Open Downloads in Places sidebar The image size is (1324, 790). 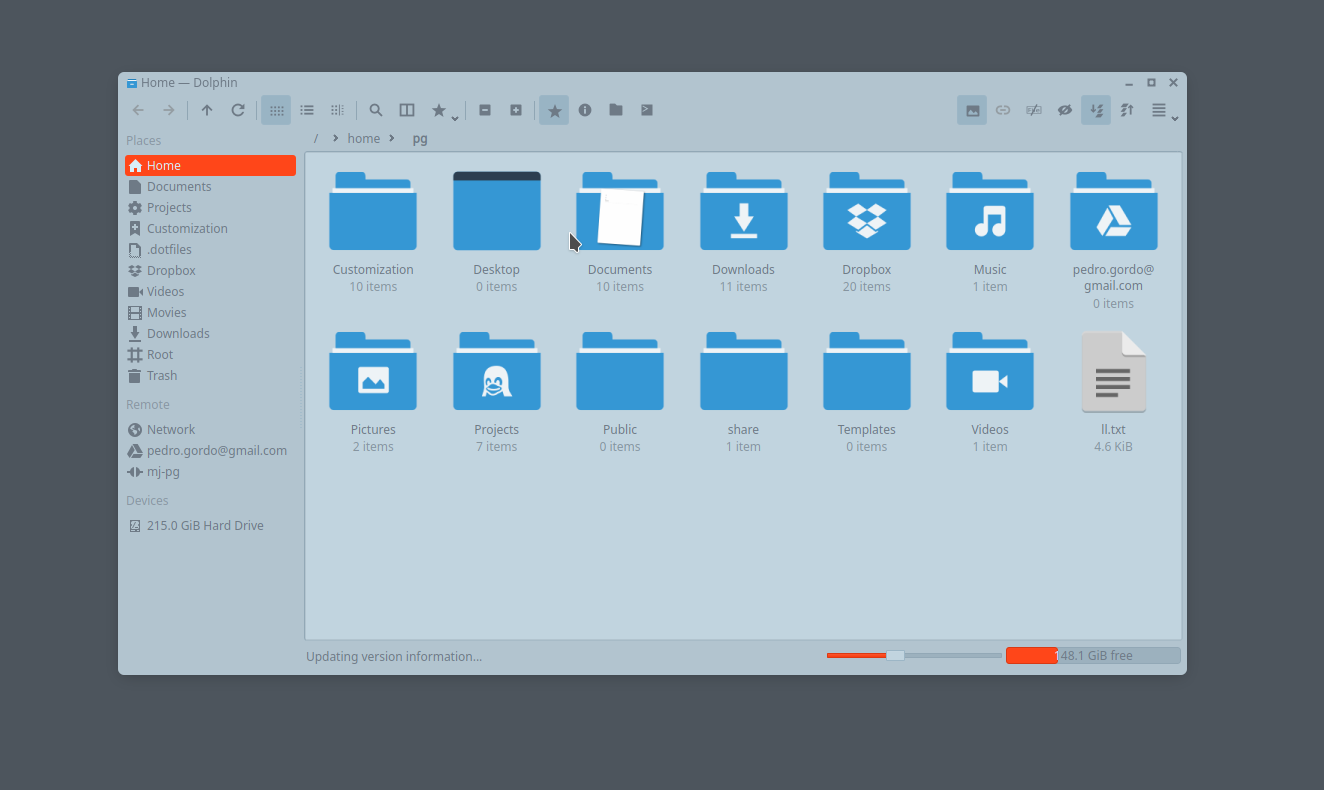pyautogui.click(x=210, y=334)
